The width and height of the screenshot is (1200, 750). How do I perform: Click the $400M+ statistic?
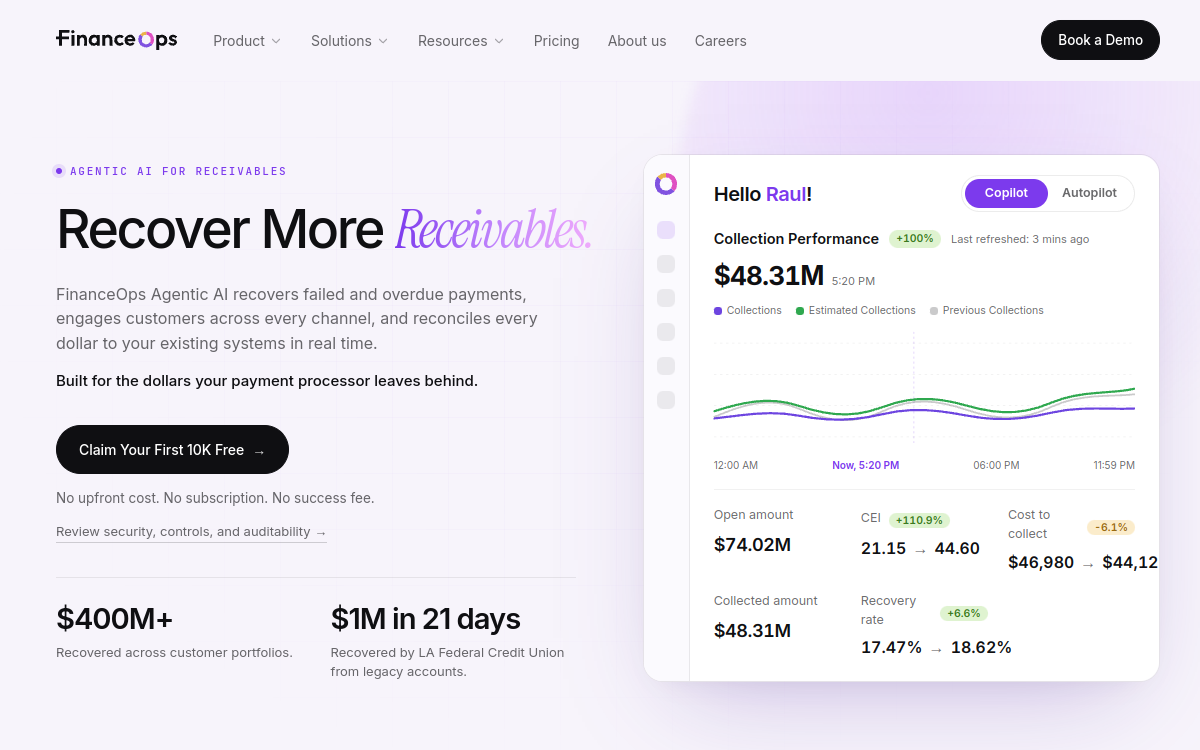(115, 619)
